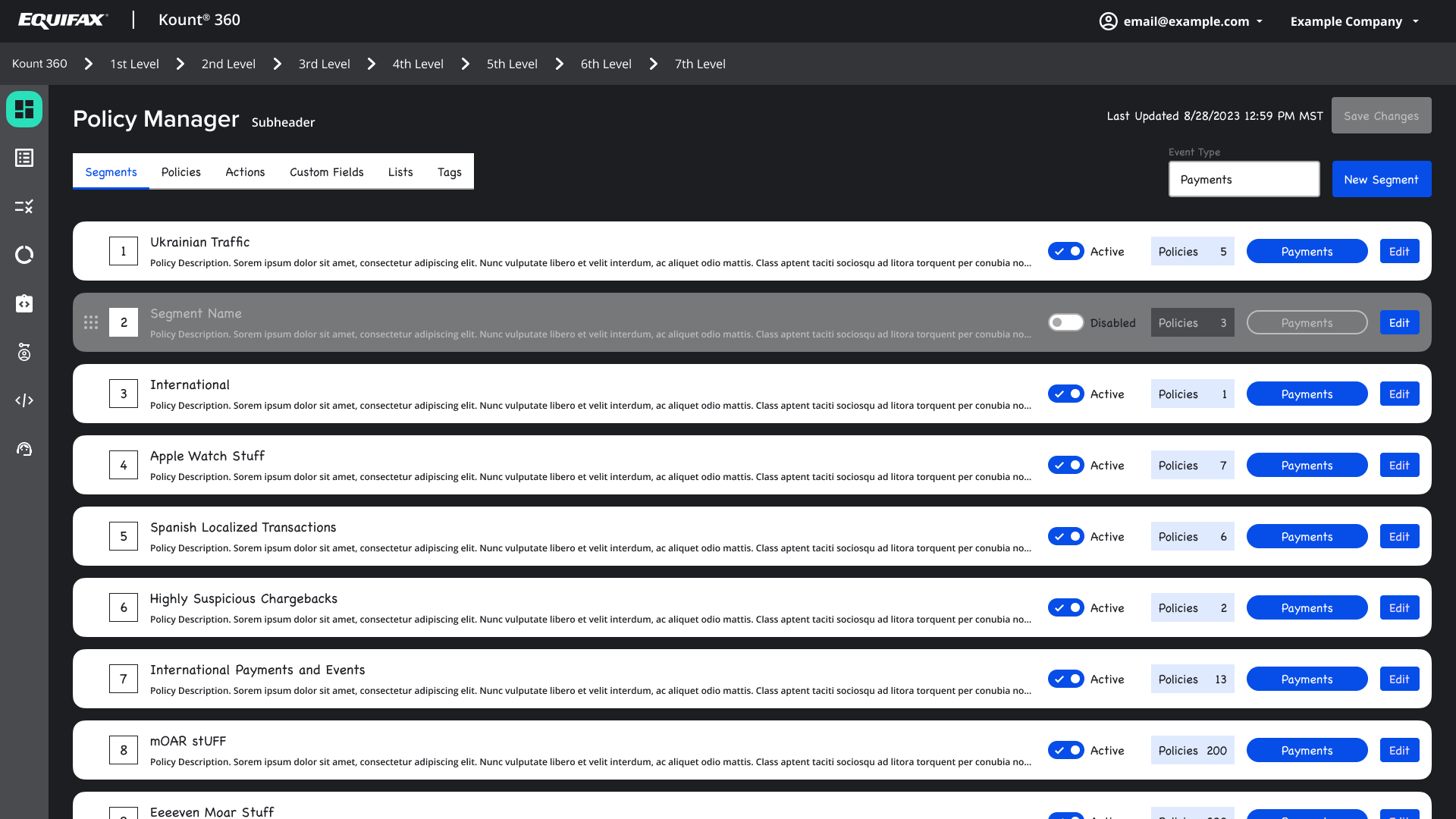The width and height of the screenshot is (1456, 819).
Task: Click Payments pill on Ukrainian Traffic row
Action: pyautogui.click(x=1307, y=251)
